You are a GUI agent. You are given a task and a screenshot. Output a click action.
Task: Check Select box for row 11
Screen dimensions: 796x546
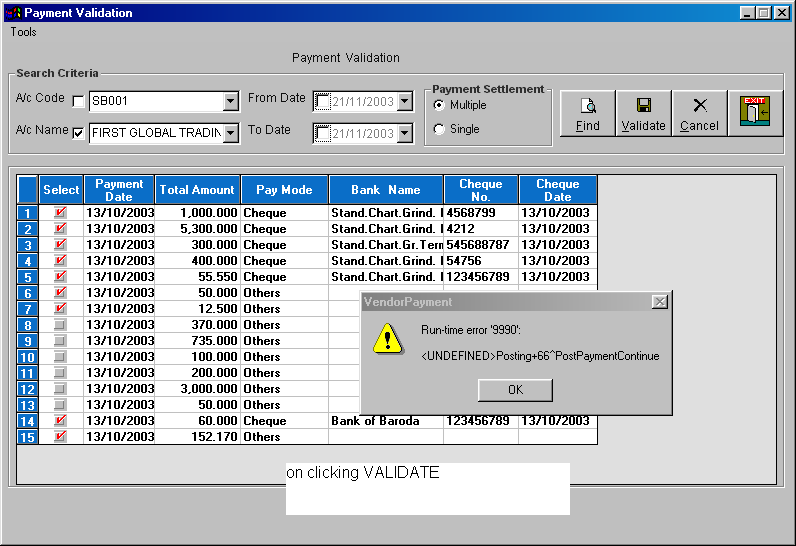pyautogui.click(x=60, y=372)
